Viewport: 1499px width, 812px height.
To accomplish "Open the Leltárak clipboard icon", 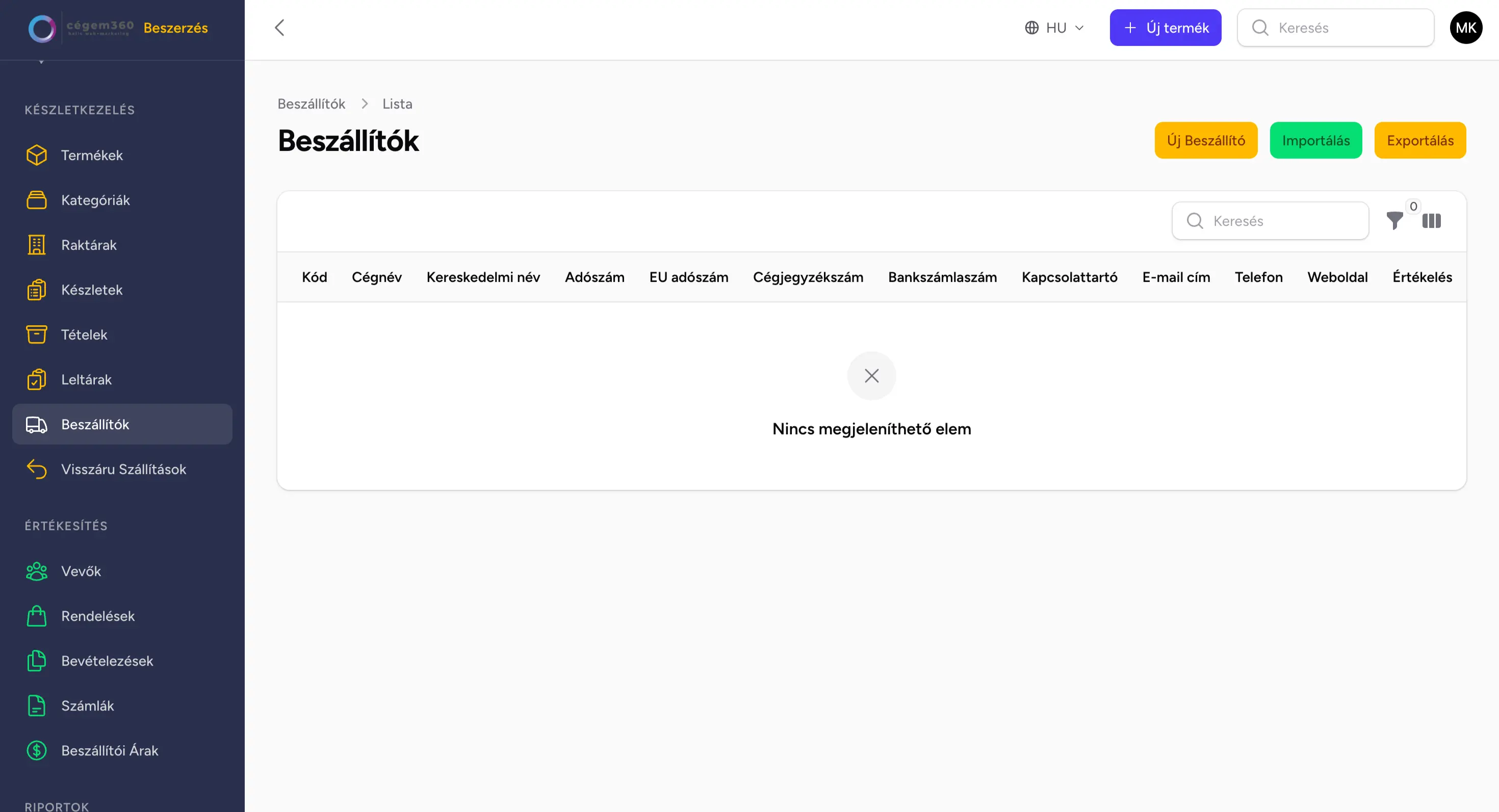I will (36, 379).
